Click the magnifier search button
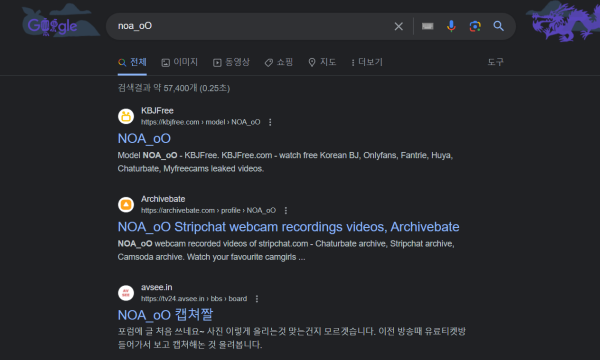The image size is (600, 360). [498, 26]
